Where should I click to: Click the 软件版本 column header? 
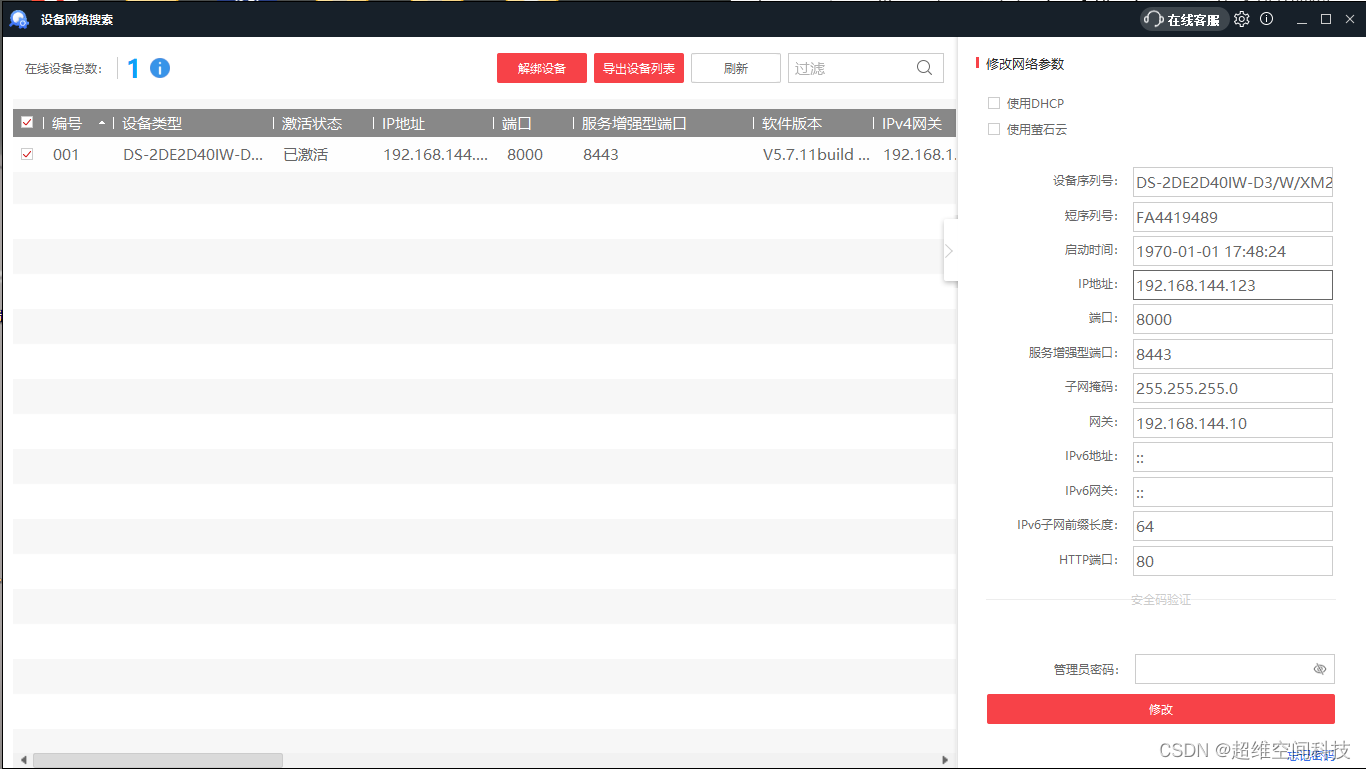(x=792, y=123)
